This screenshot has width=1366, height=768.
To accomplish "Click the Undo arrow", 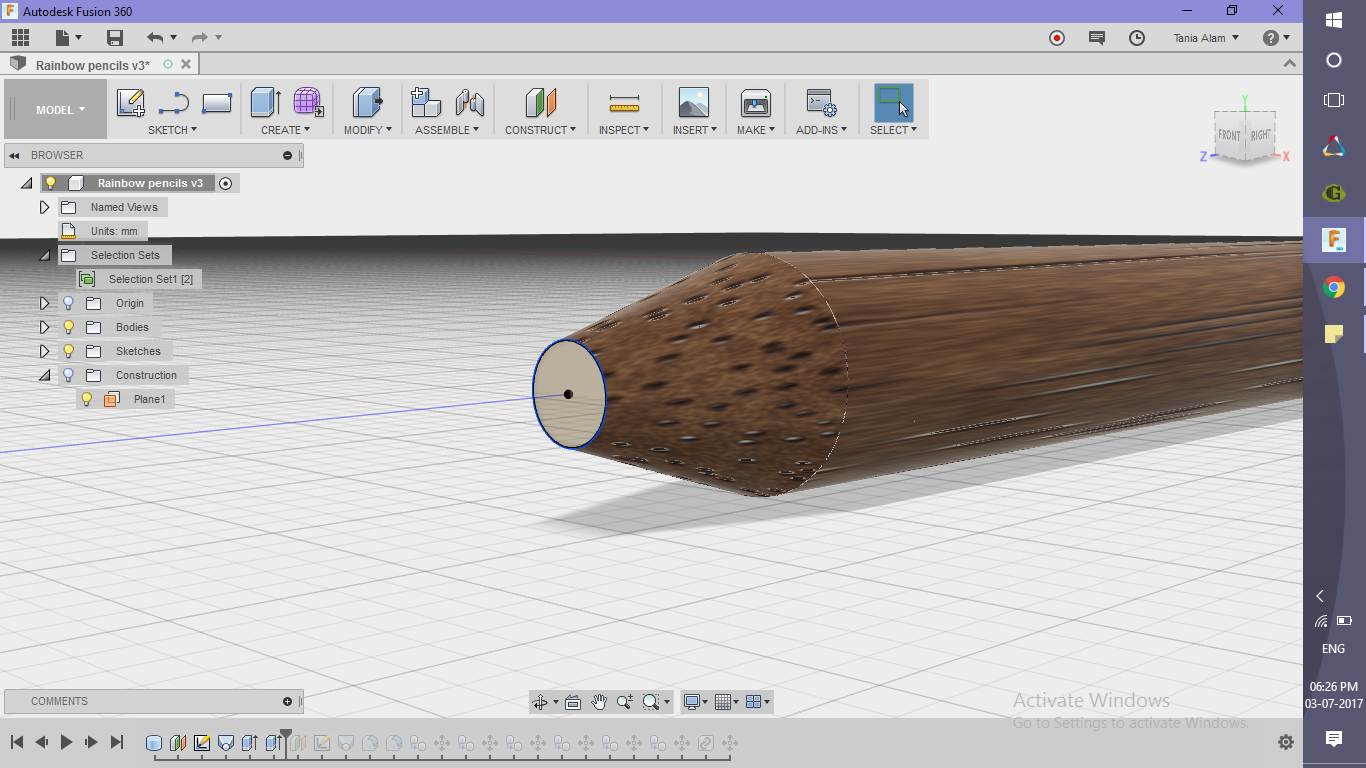I will point(155,38).
